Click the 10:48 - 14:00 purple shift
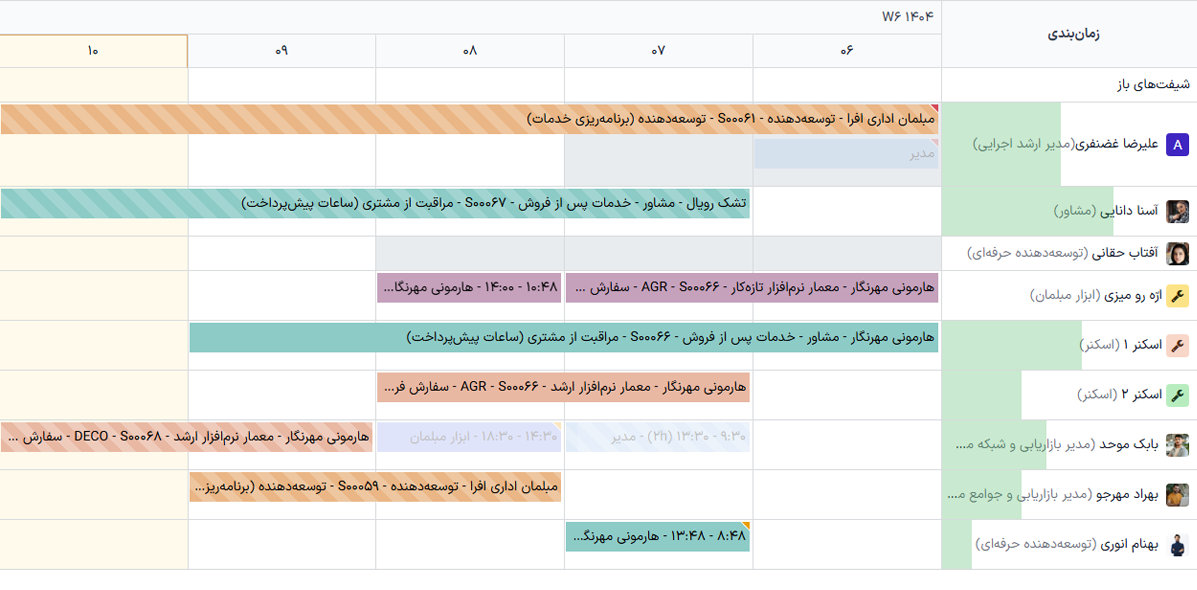The height and width of the screenshot is (590, 1197). click(x=469, y=288)
